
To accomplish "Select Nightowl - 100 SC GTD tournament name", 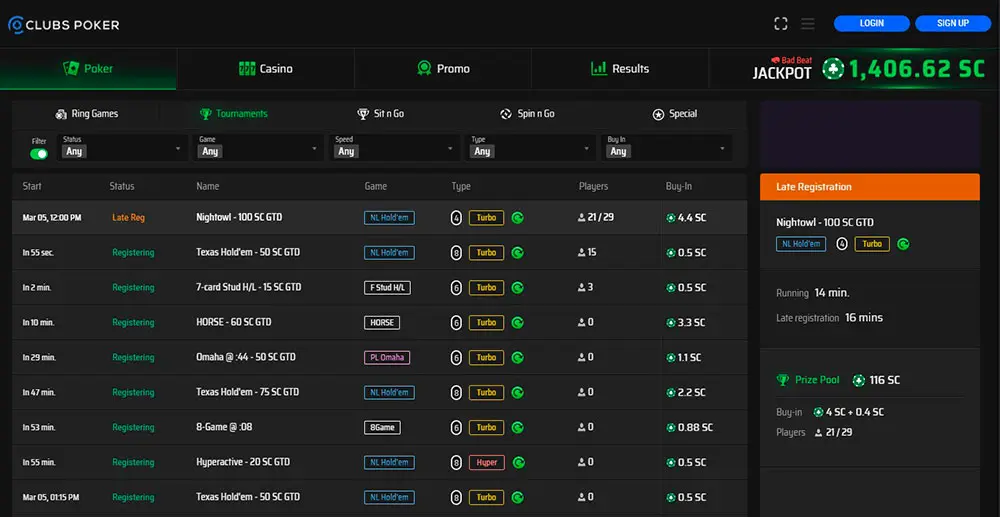I will coord(239,217).
